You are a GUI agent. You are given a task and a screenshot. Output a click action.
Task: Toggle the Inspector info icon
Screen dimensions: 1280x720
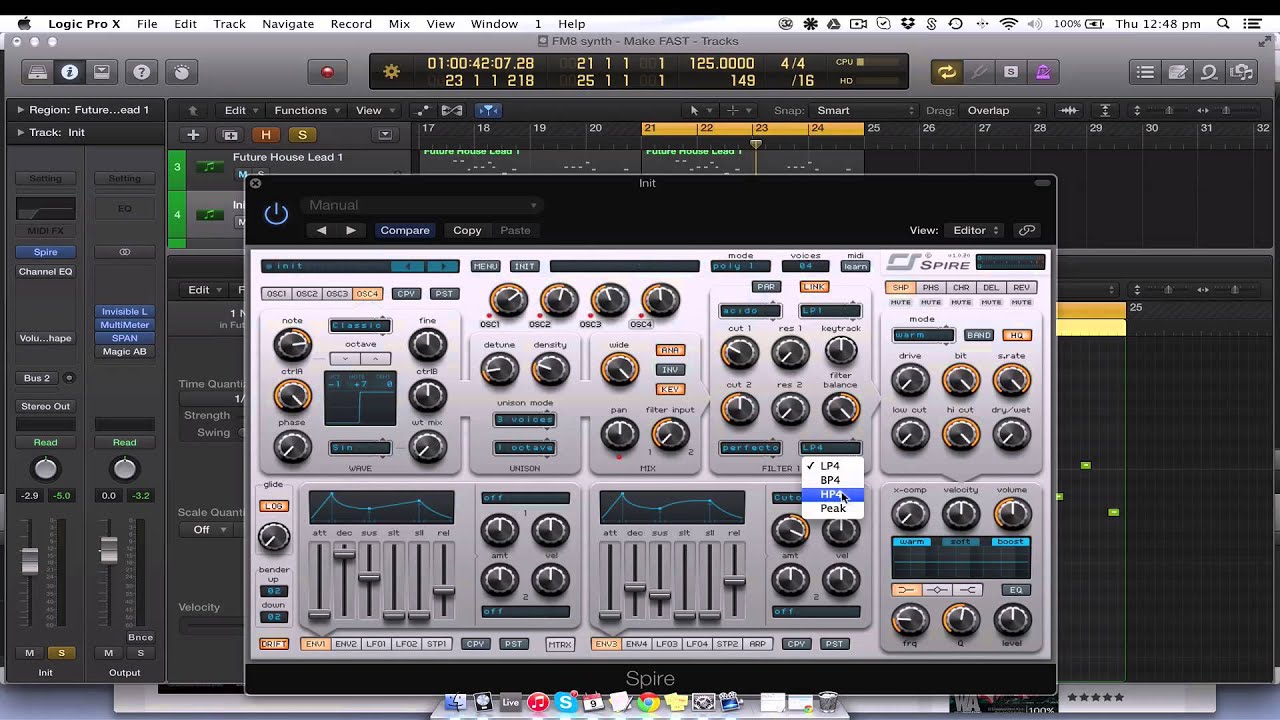pyautogui.click(x=69, y=72)
